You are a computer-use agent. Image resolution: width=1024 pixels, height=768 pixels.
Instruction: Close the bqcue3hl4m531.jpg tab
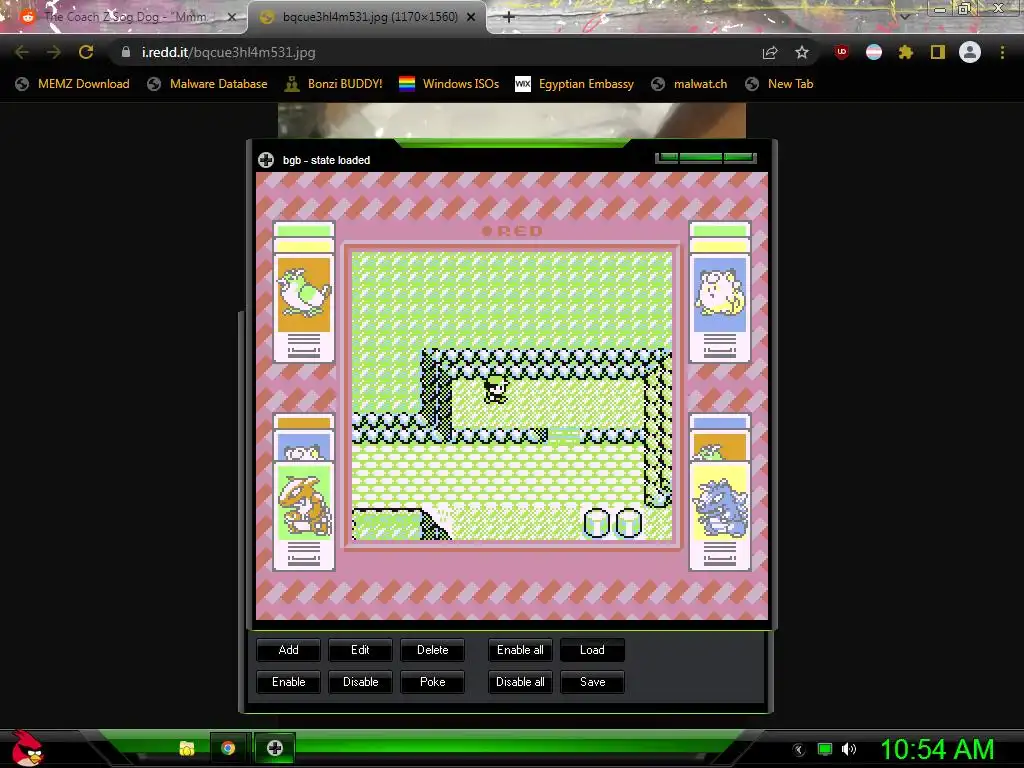coord(471,17)
